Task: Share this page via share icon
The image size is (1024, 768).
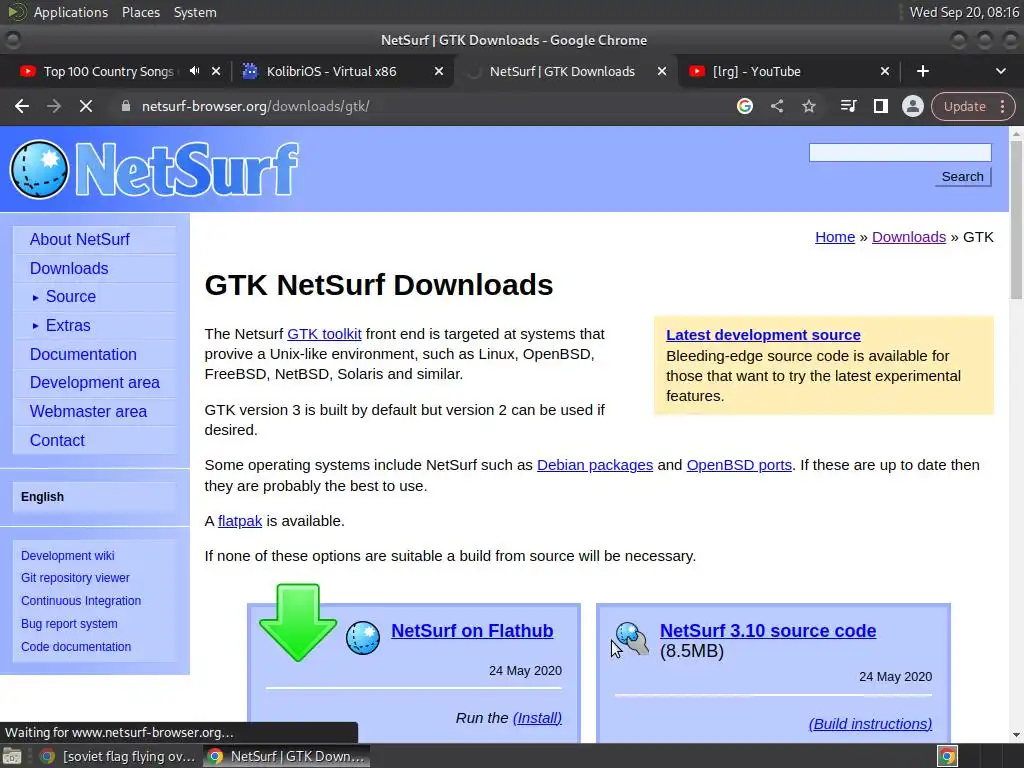Action: point(776,106)
